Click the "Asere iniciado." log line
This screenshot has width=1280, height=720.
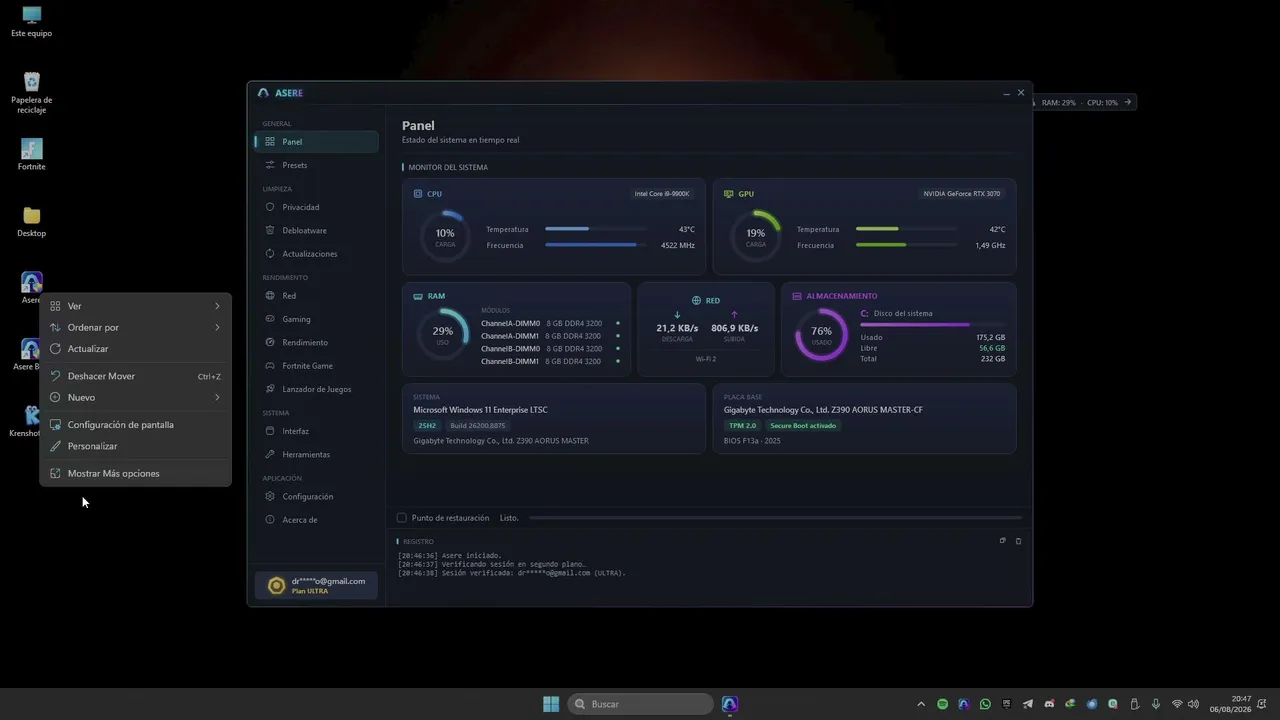click(x=471, y=555)
